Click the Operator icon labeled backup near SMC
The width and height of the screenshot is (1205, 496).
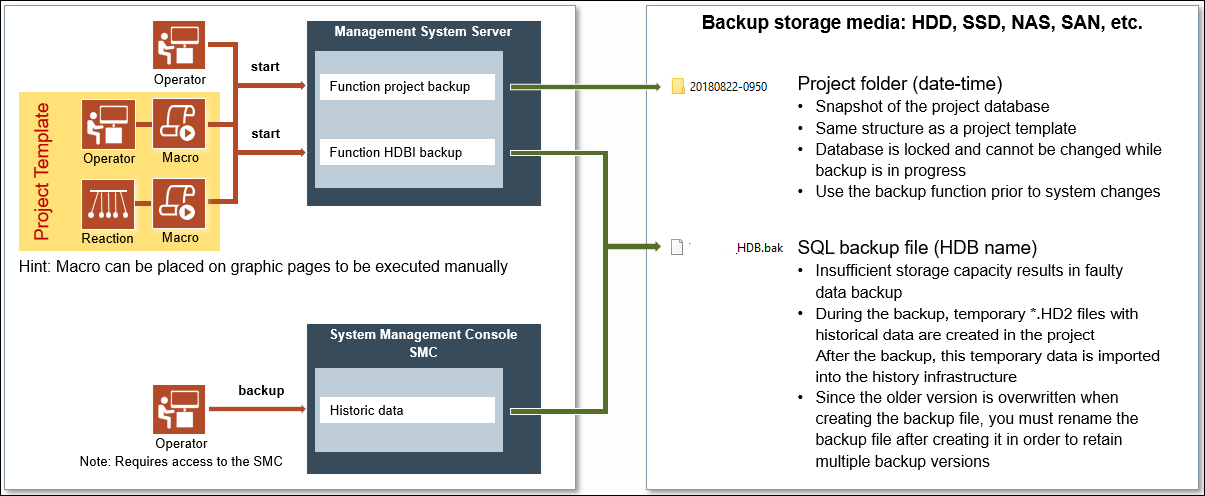pos(180,409)
